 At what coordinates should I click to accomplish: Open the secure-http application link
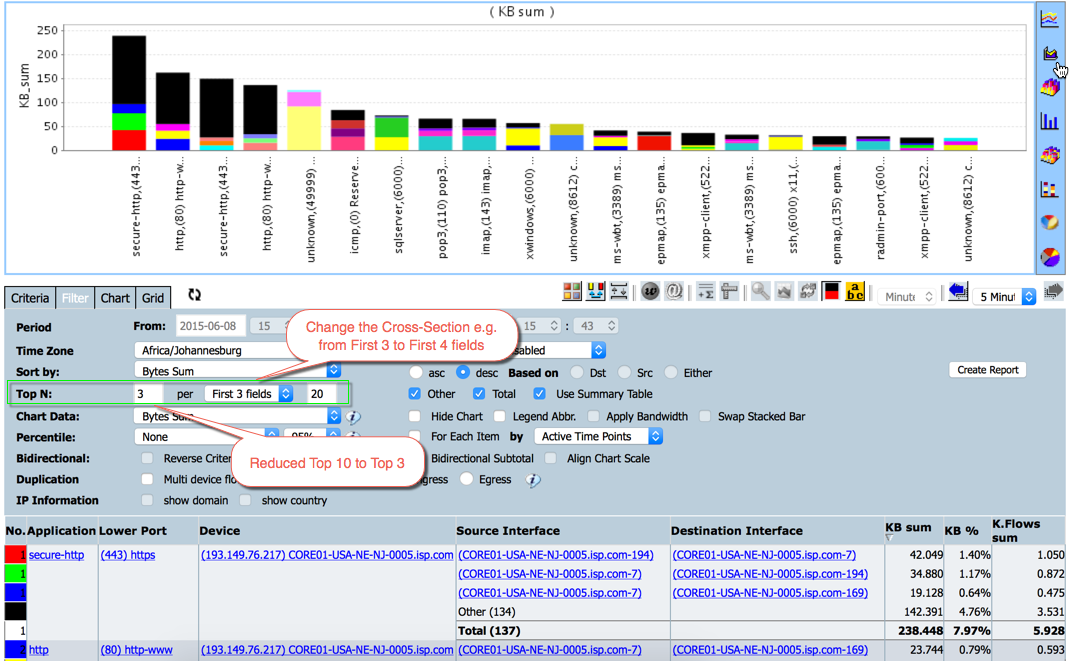pyautogui.click(x=57, y=555)
